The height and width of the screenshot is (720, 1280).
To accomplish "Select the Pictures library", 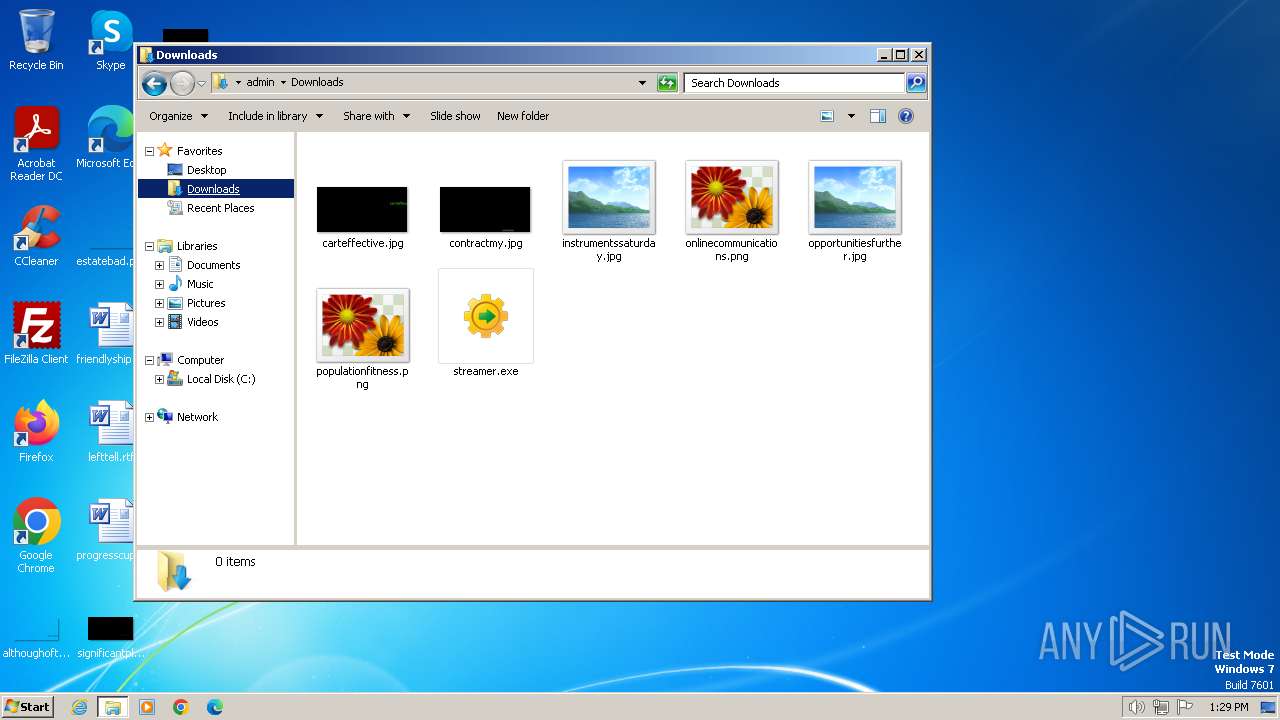I will pos(206,303).
